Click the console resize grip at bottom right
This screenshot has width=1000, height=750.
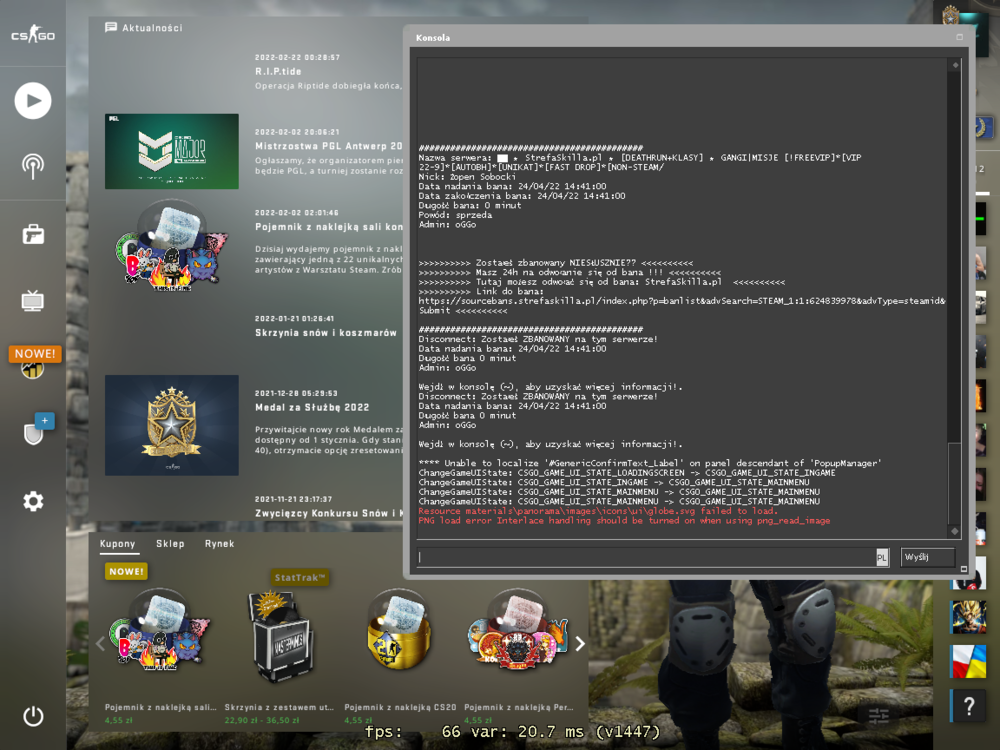[x=964, y=569]
